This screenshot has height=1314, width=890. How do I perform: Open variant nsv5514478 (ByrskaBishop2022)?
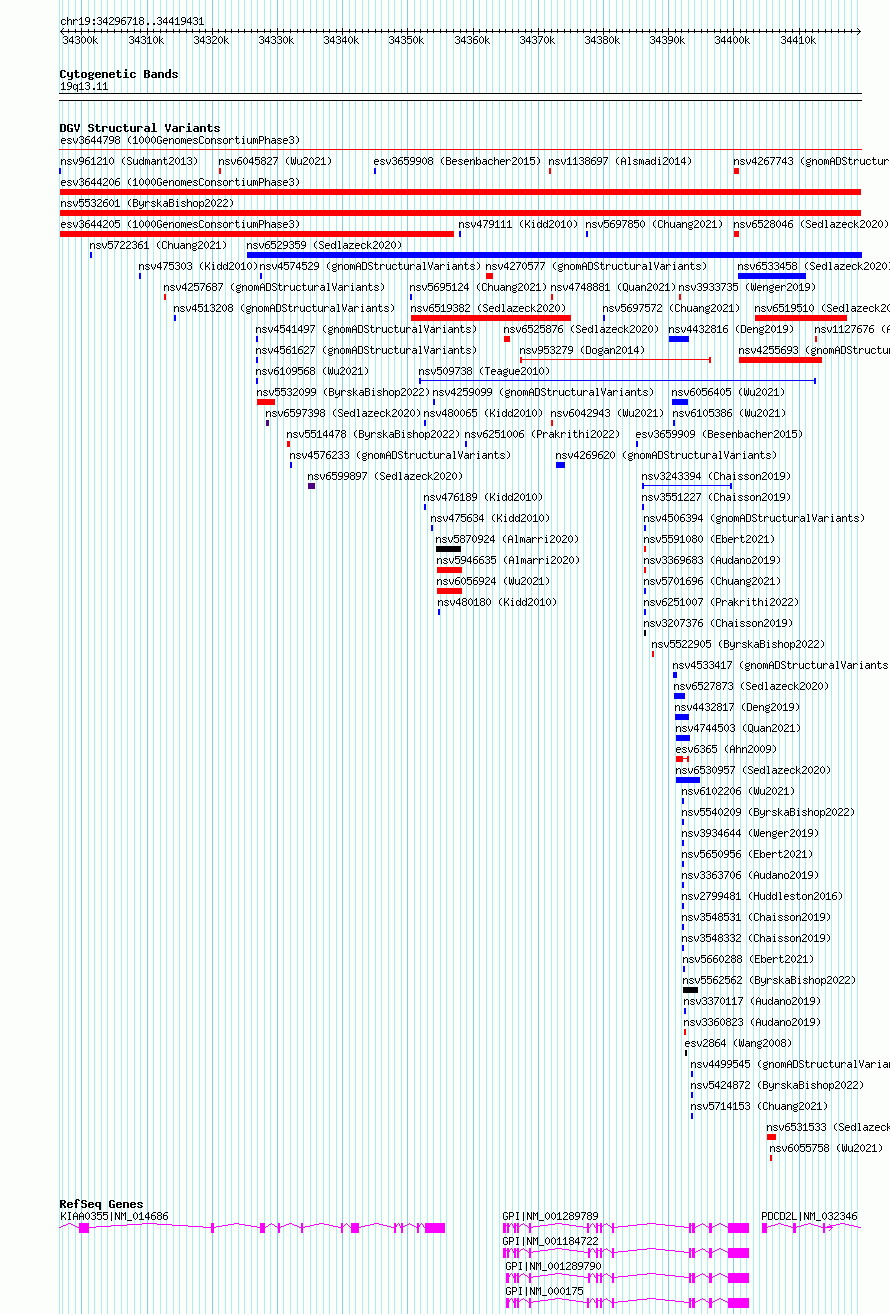point(373,435)
